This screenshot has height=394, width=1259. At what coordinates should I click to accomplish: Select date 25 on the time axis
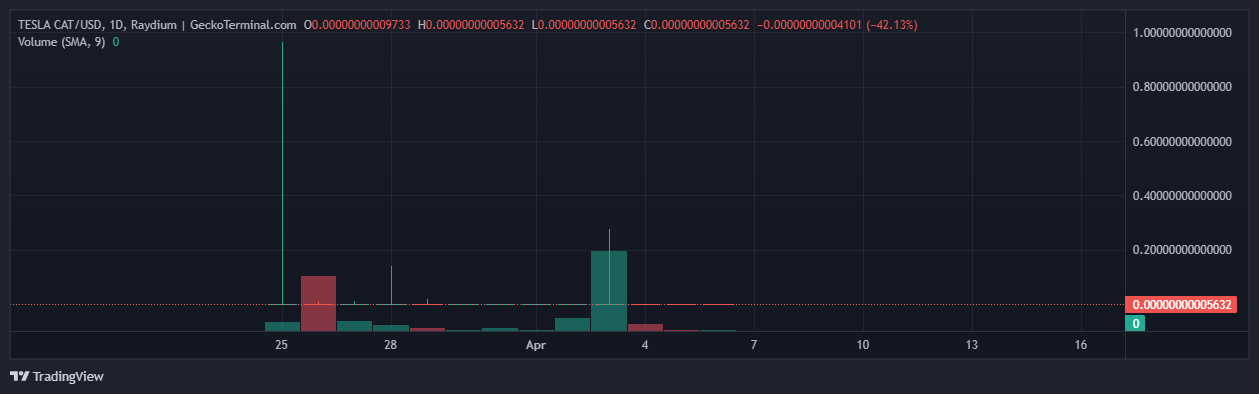(x=282, y=345)
